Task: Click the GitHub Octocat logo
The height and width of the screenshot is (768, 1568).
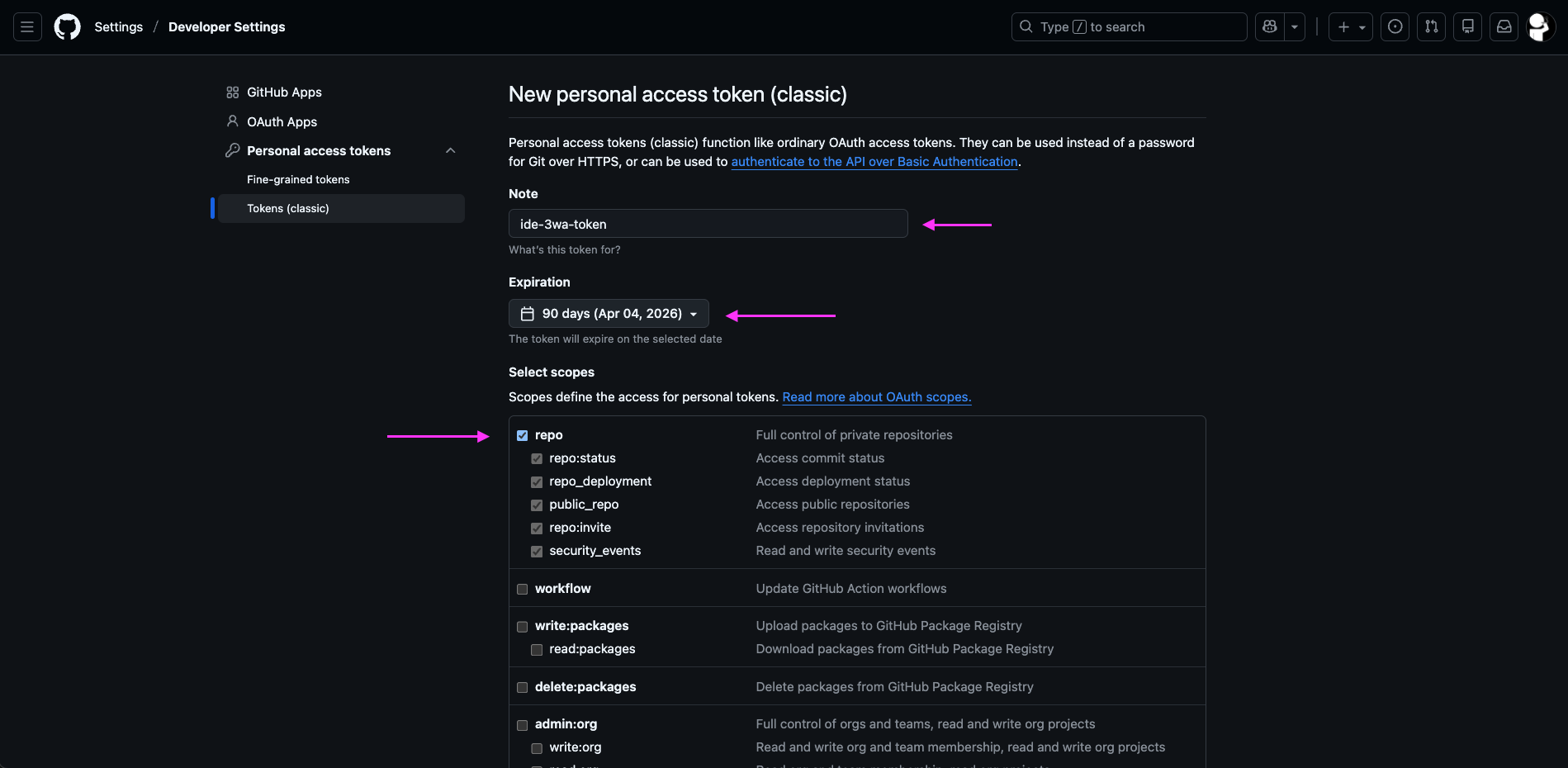Action: 67,27
